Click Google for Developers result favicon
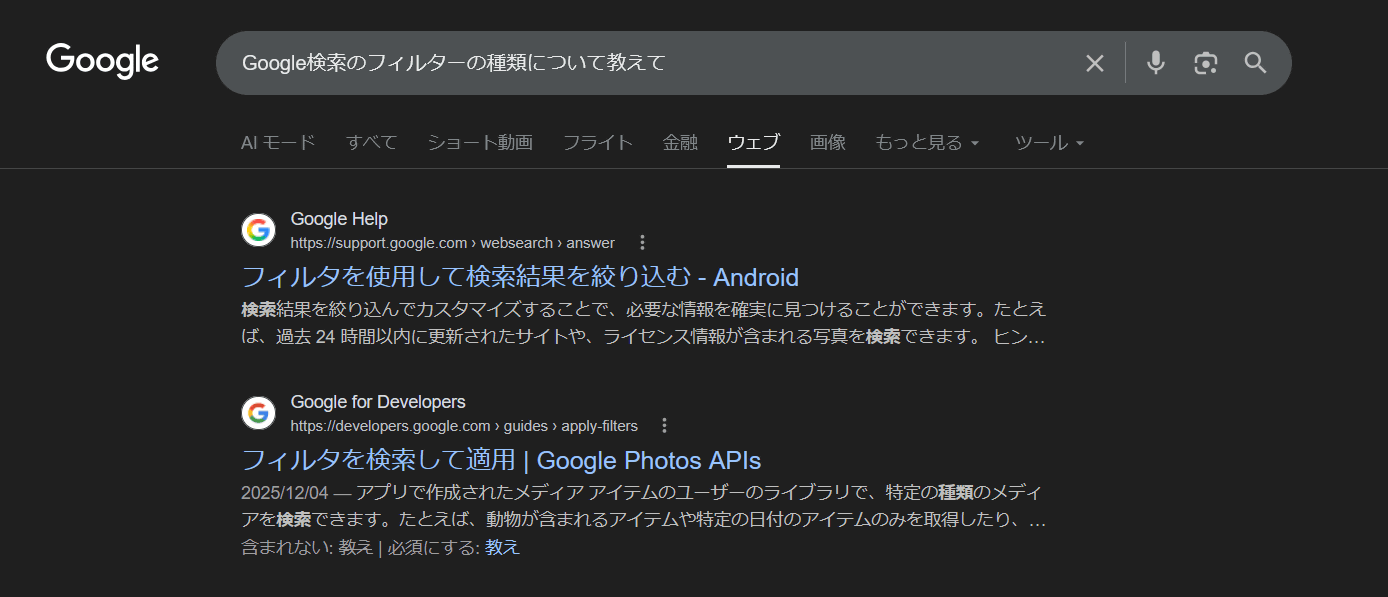The height and width of the screenshot is (597, 1388). [258, 413]
